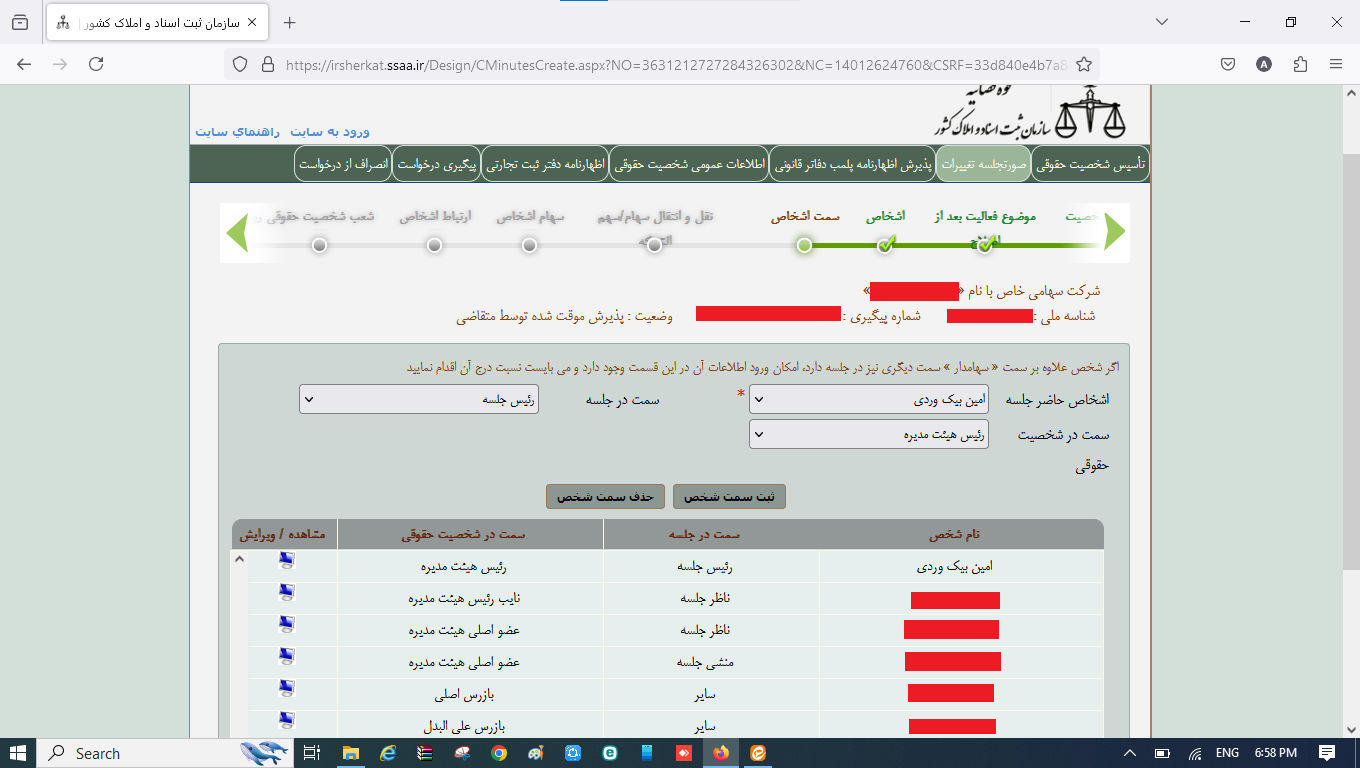Open تأسیس شخصیت حقوقی menu tab
The height and width of the screenshot is (768, 1360).
coord(1090,164)
